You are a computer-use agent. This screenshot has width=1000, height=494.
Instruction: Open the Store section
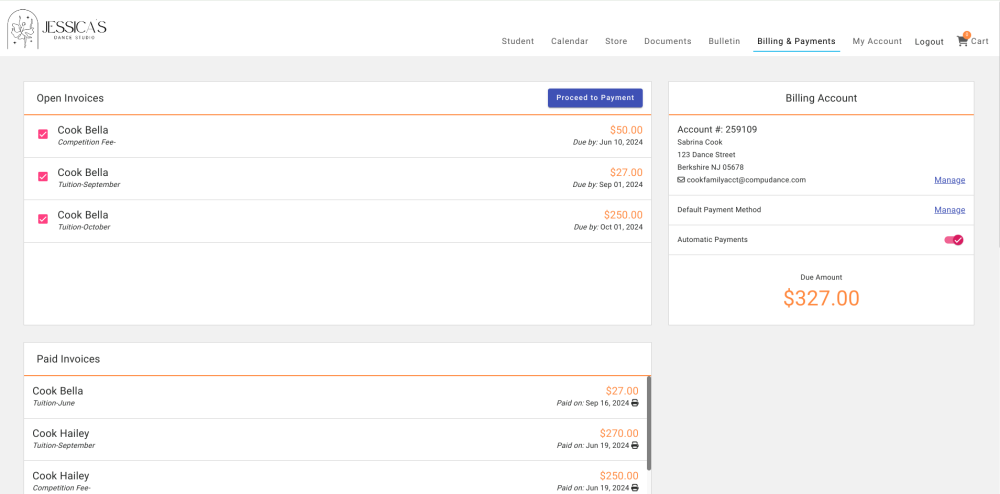[616, 41]
